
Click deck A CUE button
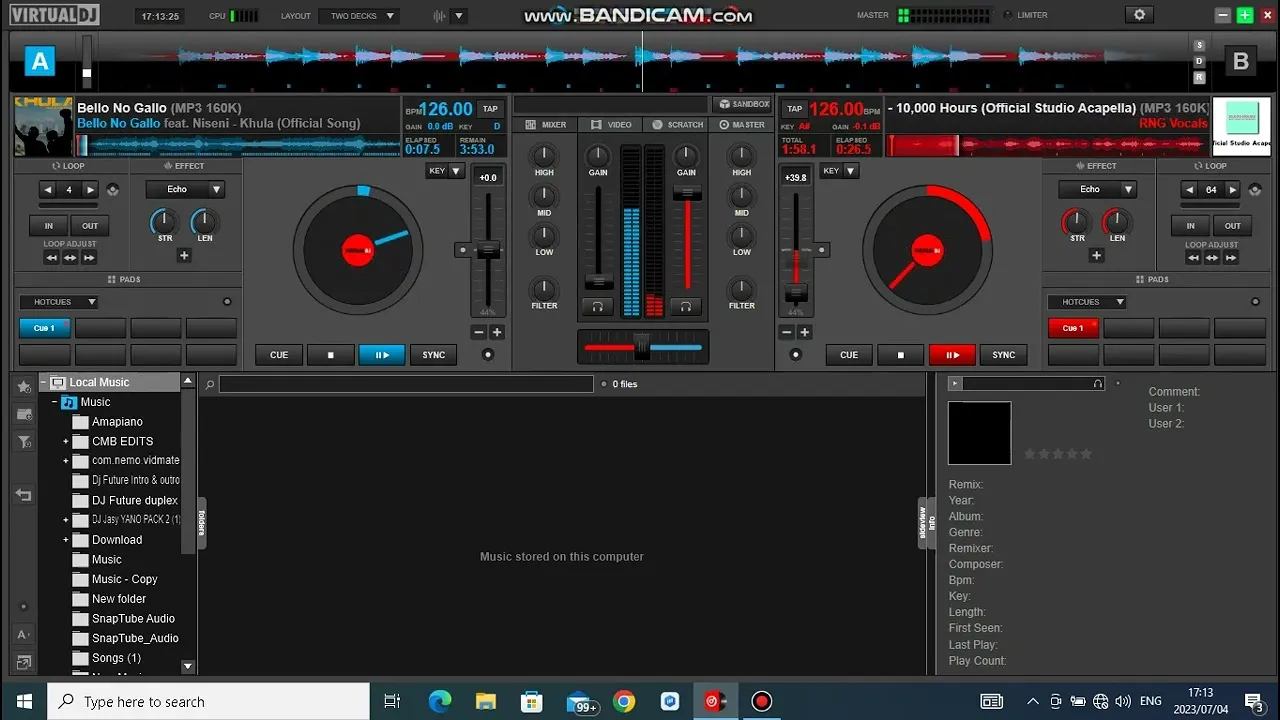coord(279,354)
